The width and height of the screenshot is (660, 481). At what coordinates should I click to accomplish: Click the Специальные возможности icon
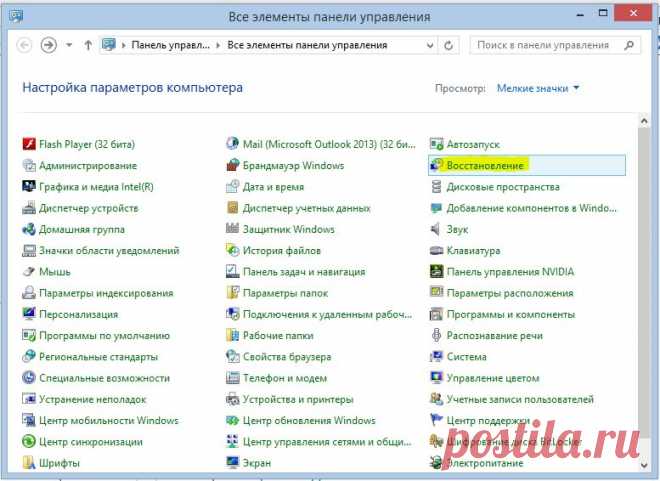point(29,378)
